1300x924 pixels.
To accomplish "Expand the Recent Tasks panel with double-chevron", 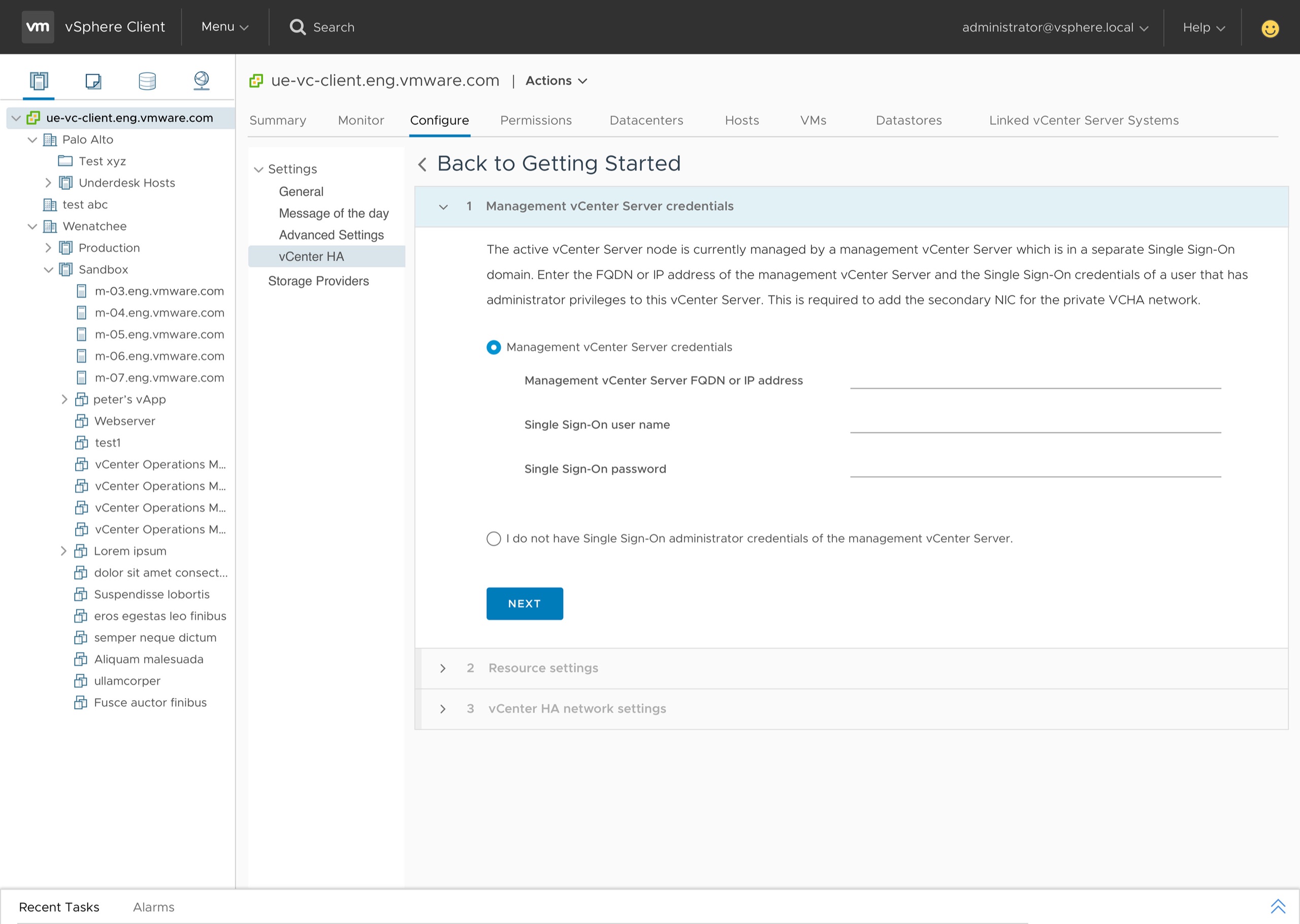I will click(x=1278, y=906).
